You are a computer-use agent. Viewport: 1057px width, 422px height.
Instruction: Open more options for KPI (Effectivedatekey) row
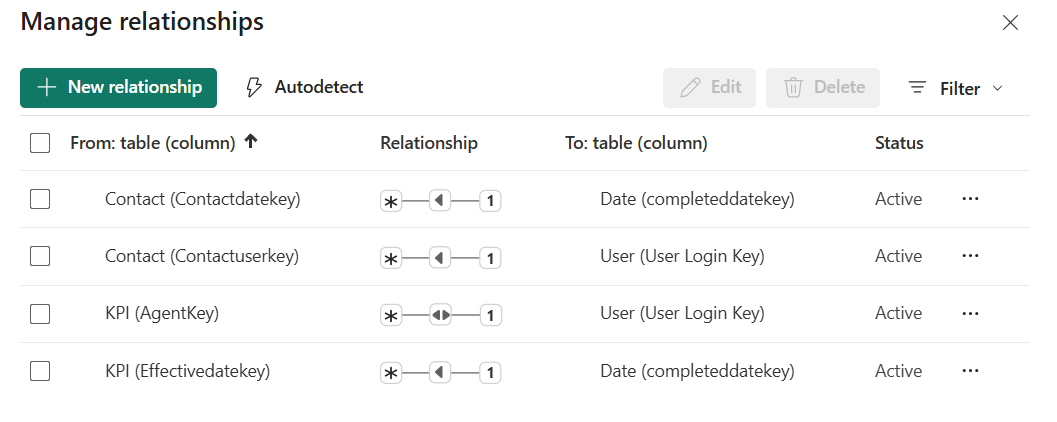click(x=970, y=371)
